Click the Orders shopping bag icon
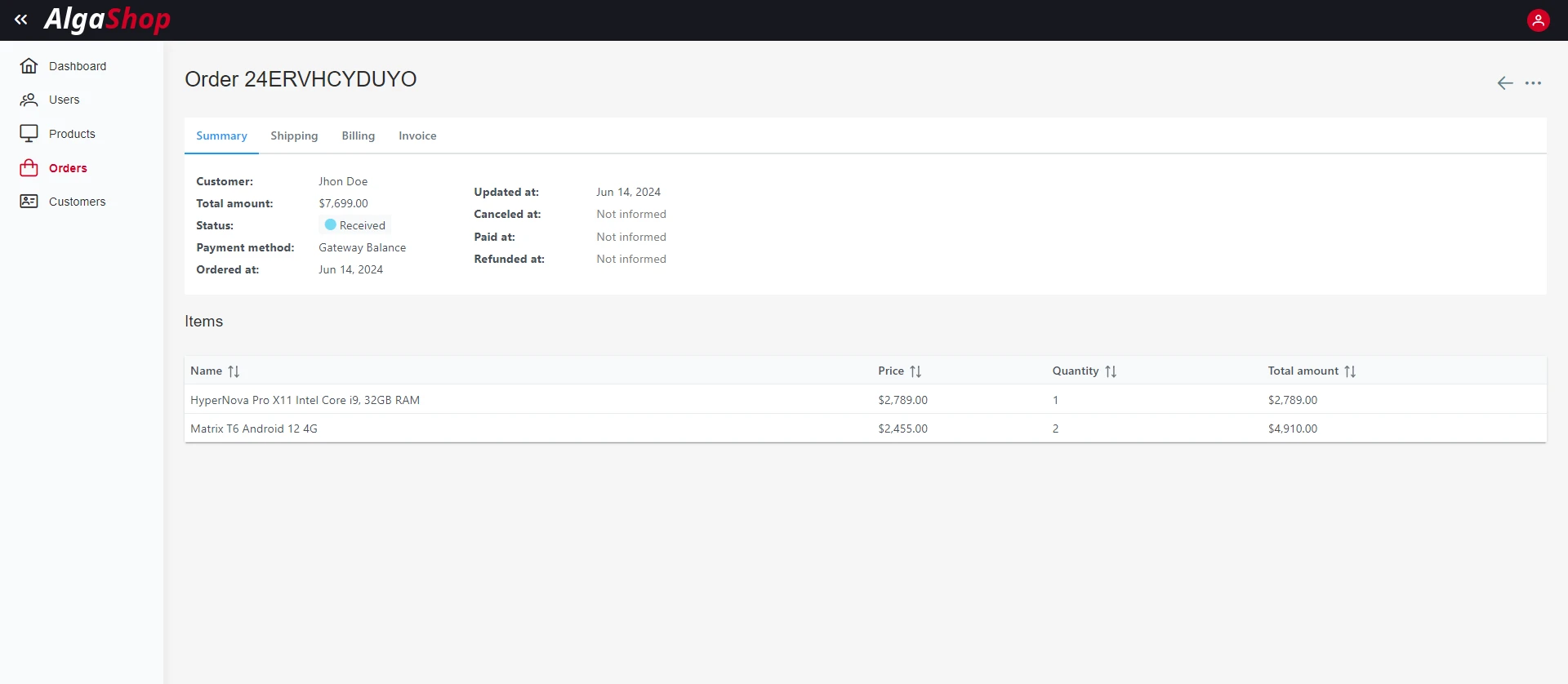Screen dimensions: 1568x684 [x=29, y=168]
